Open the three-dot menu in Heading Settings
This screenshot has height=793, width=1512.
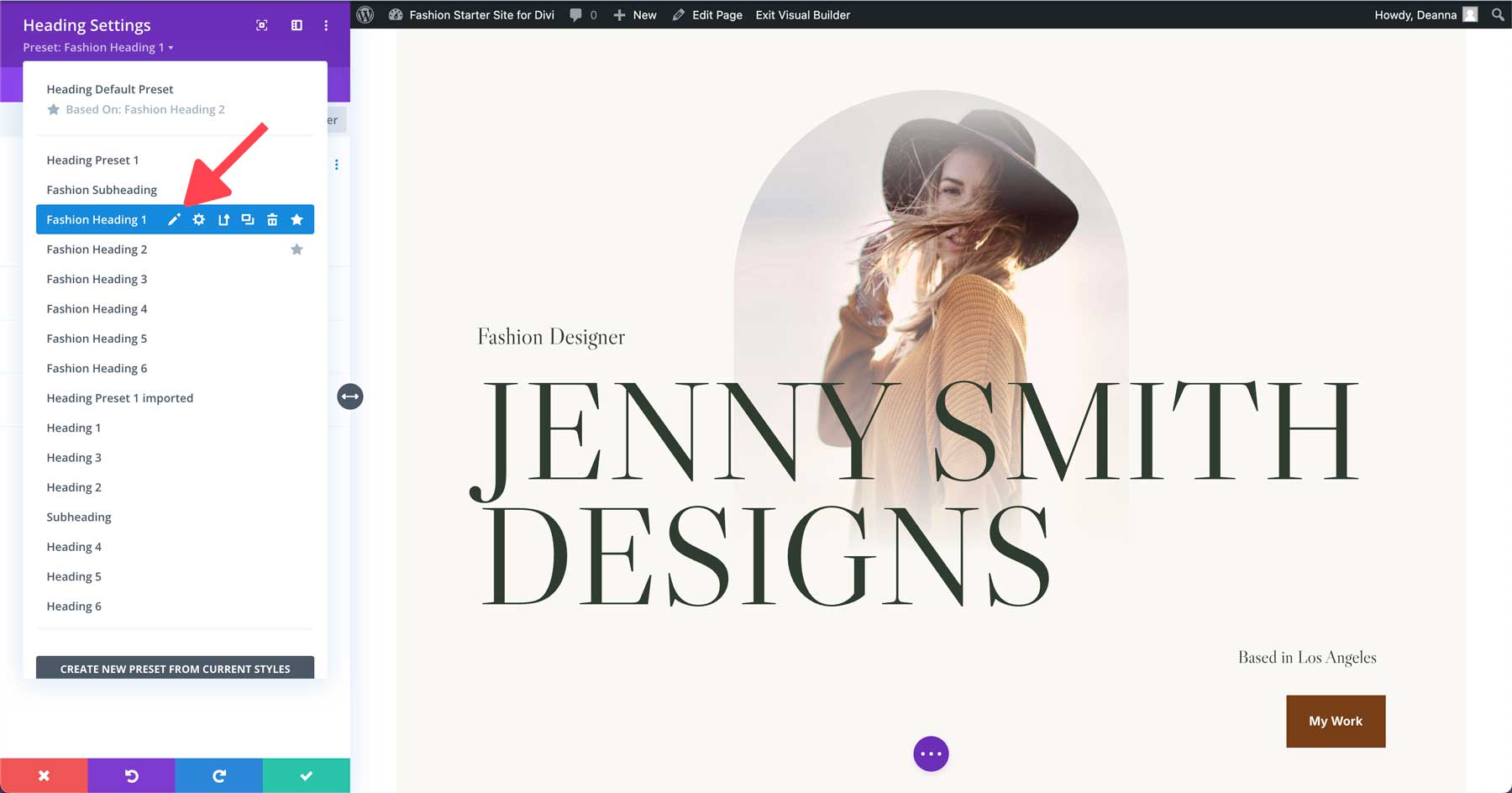[x=328, y=25]
